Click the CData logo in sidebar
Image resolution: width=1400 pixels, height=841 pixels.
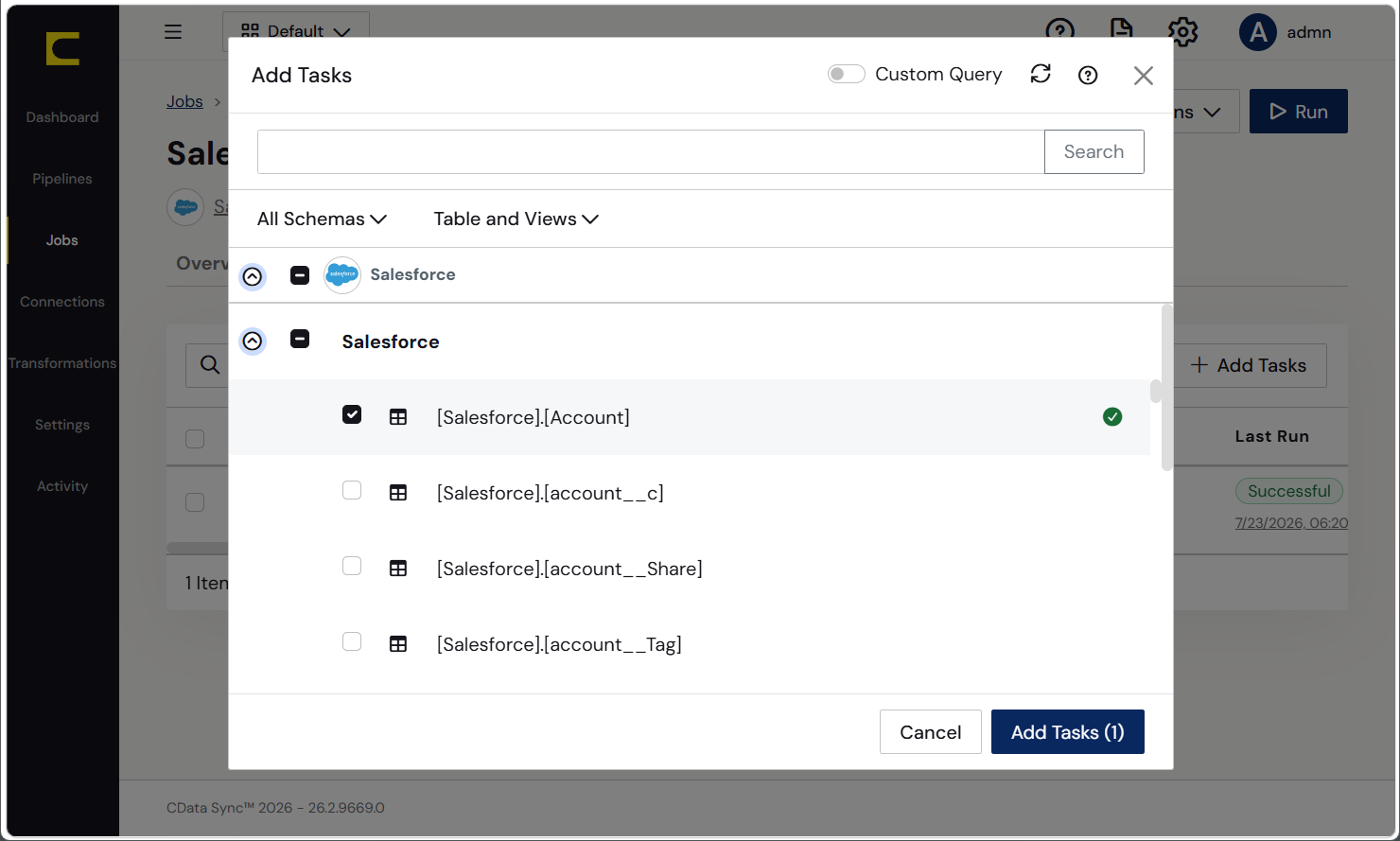(62, 48)
